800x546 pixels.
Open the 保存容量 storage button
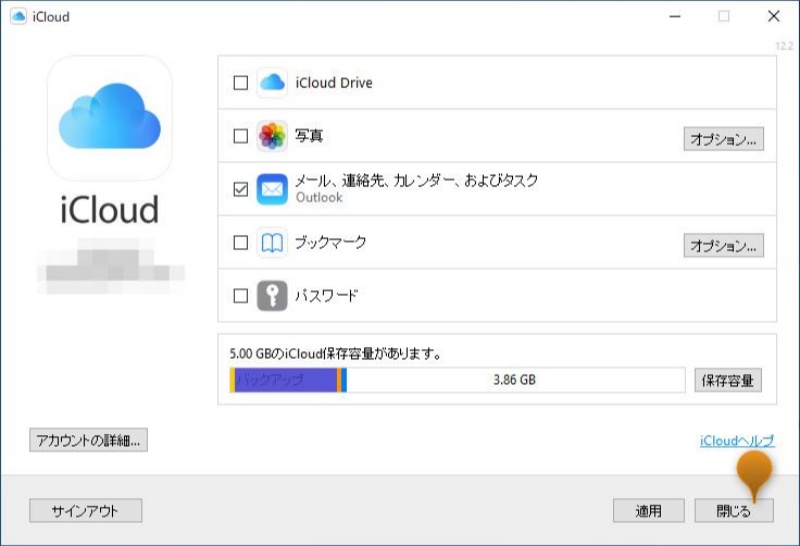pyautogui.click(x=728, y=380)
